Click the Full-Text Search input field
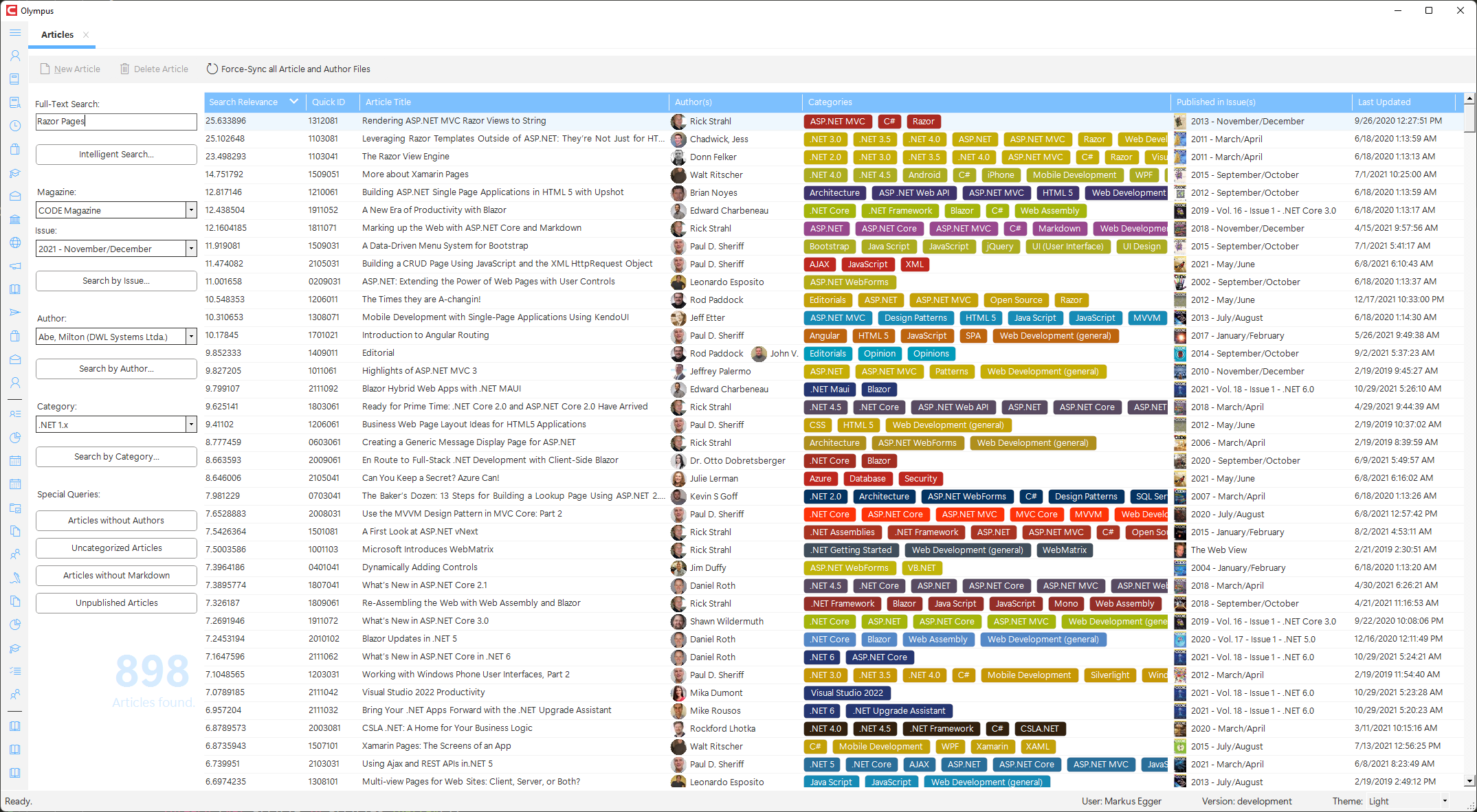Viewport: 1477px width, 812px height. (x=116, y=122)
